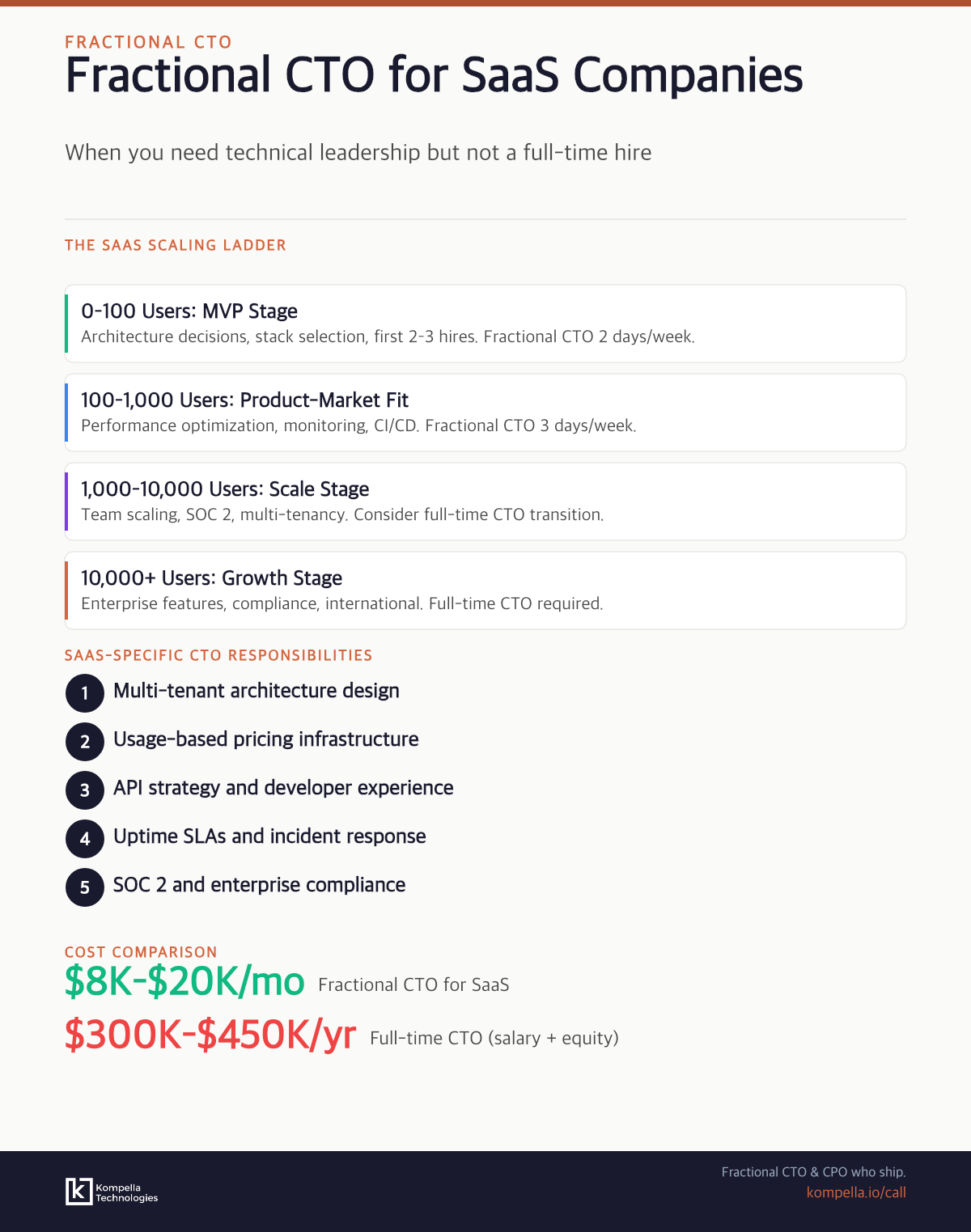
Task: Click the $300K-$450K/yr red price text
Action: coord(210,1035)
